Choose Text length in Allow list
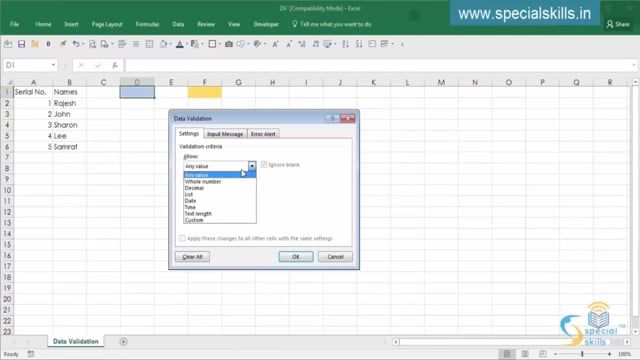 pos(220,214)
